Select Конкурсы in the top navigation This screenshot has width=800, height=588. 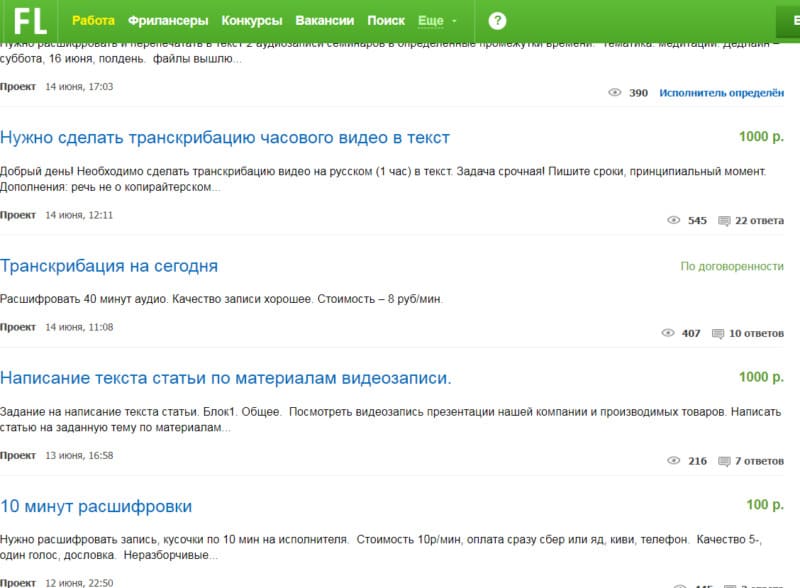click(x=251, y=21)
